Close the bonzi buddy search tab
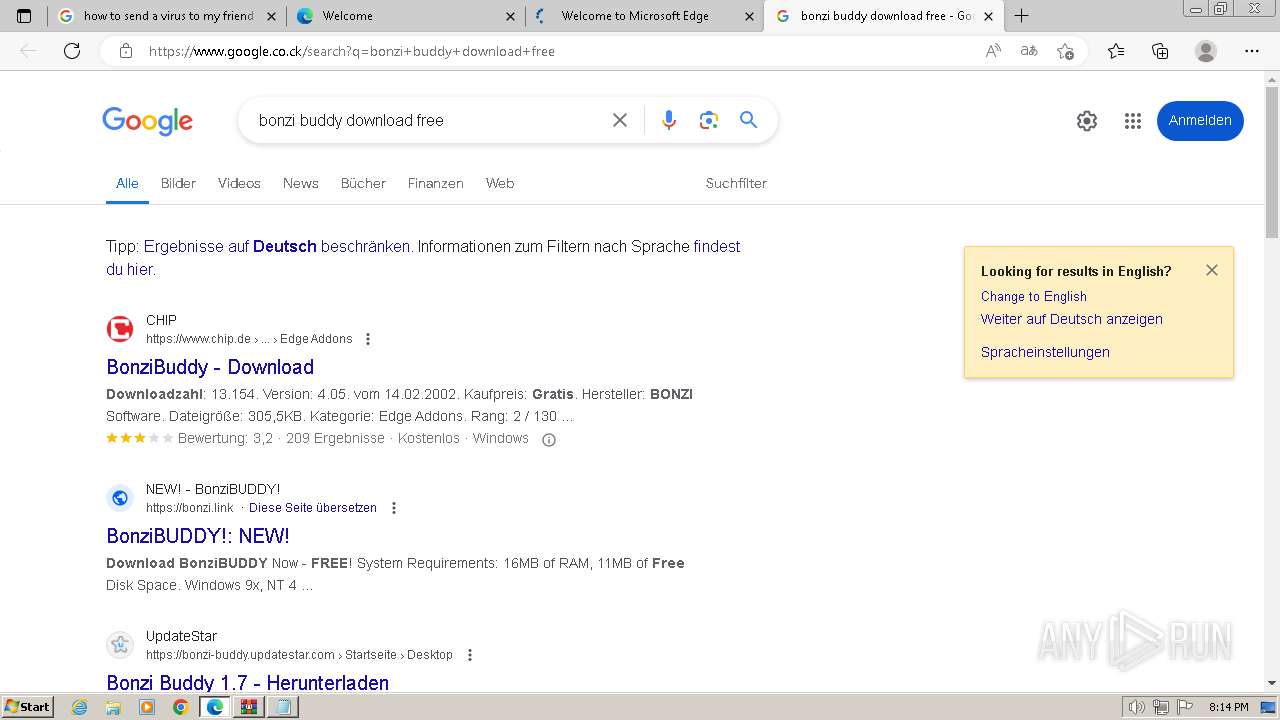Viewport: 1280px width, 720px height. click(x=988, y=16)
